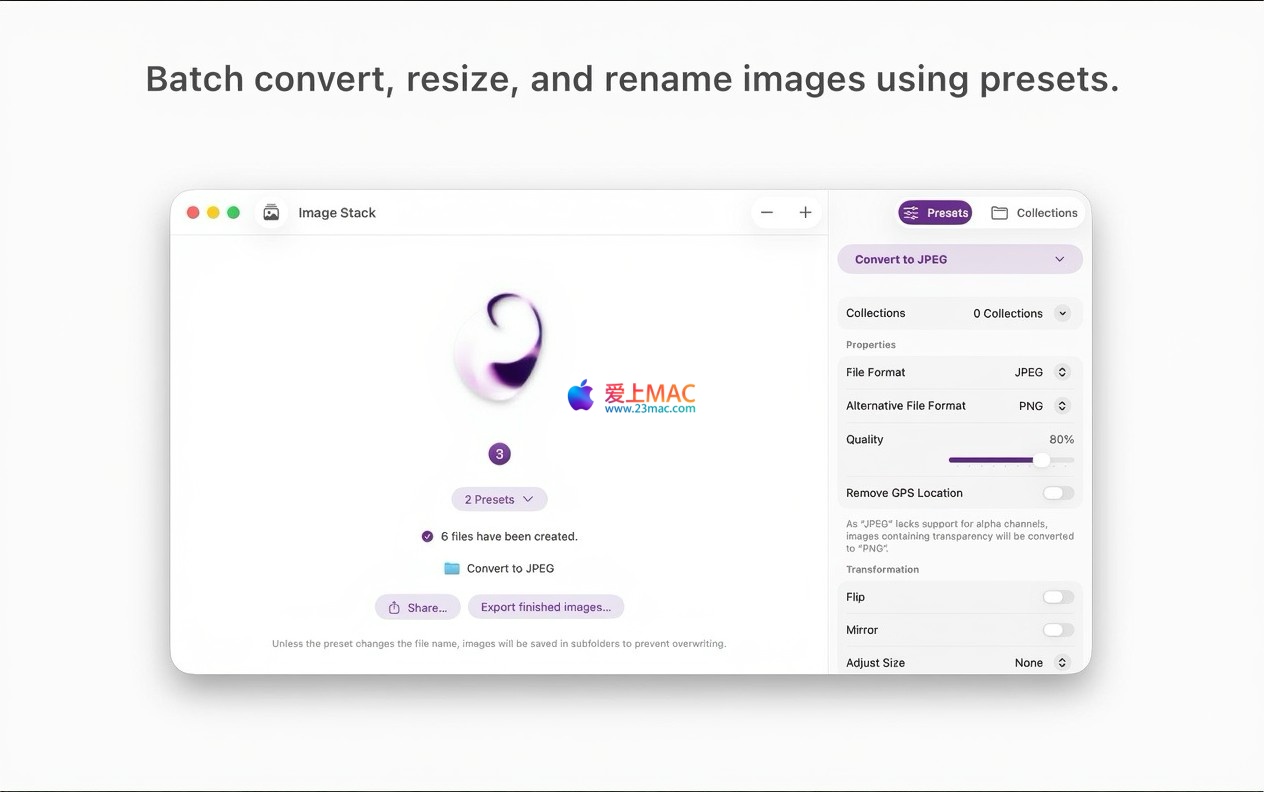Switch to the Collections tab
The width and height of the screenshot is (1264, 792).
[1034, 213]
